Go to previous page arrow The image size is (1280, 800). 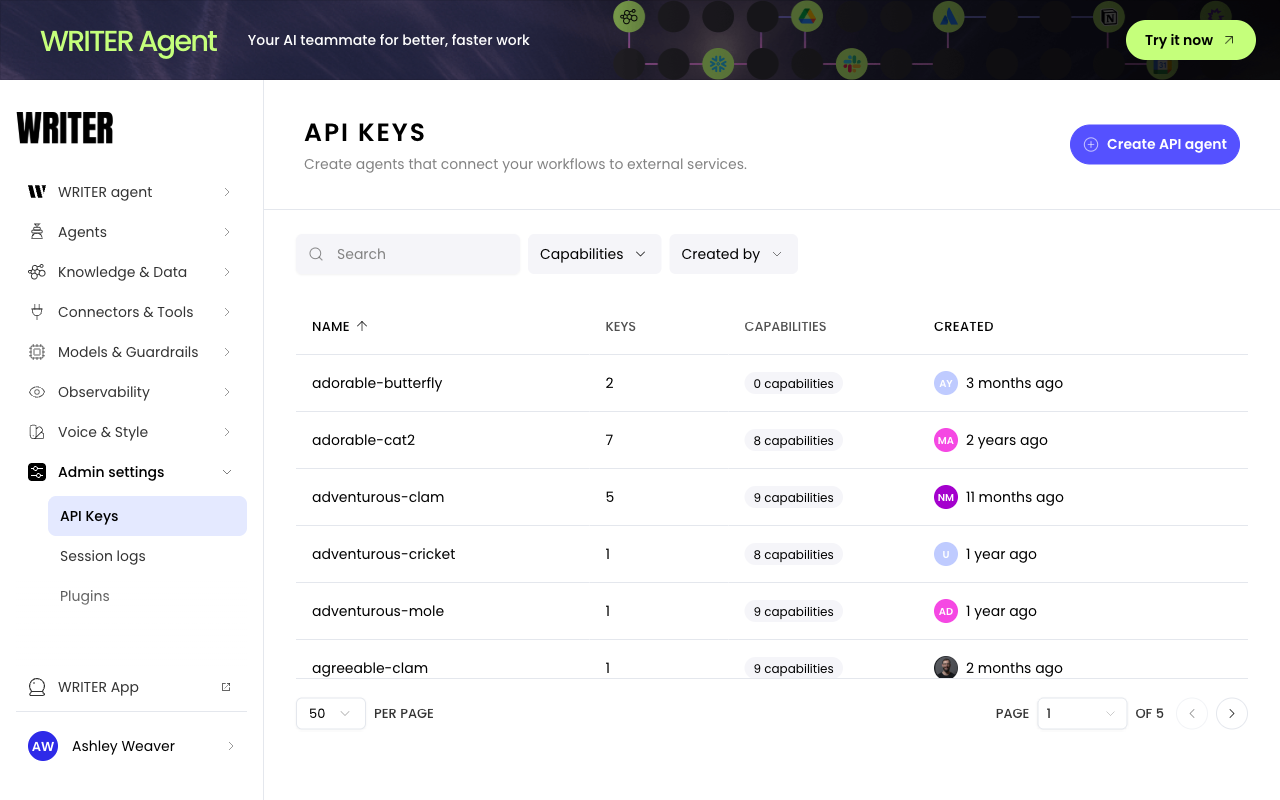tap(1192, 713)
